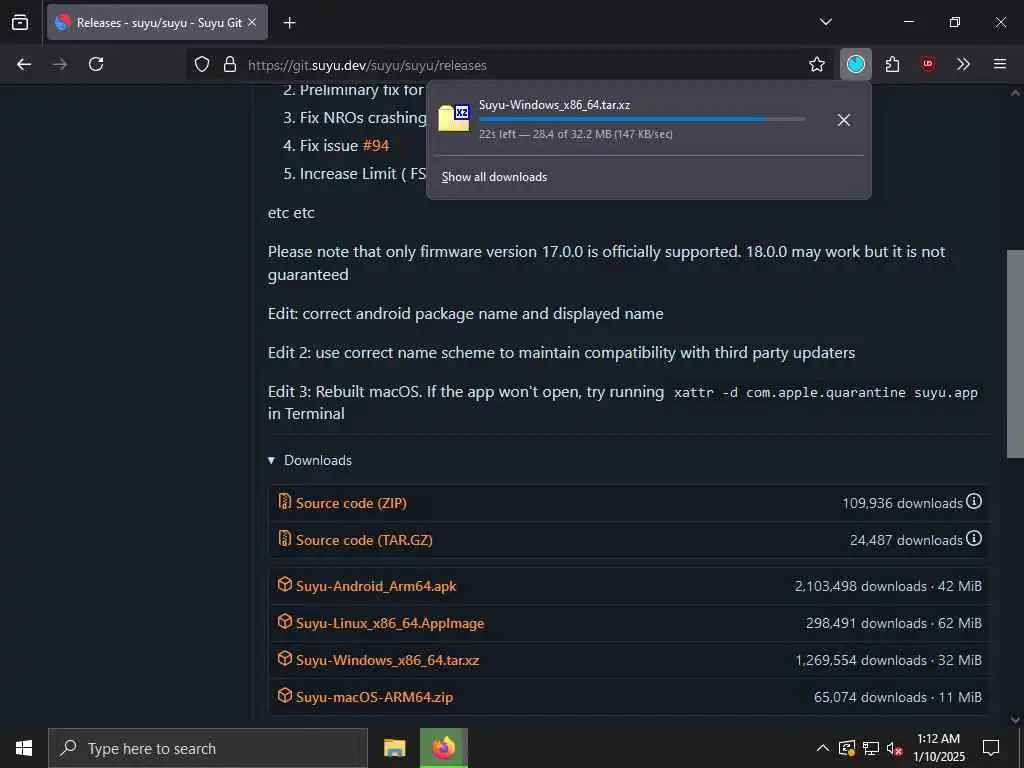Viewport: 1024px width, 768px height.
Task: Click info icon beside 109,936 downloads
Action: 974,501
